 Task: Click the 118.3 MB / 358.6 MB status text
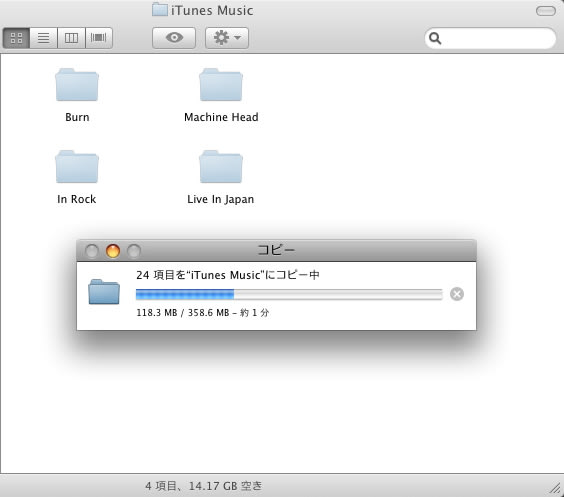[x=203, y=313]
